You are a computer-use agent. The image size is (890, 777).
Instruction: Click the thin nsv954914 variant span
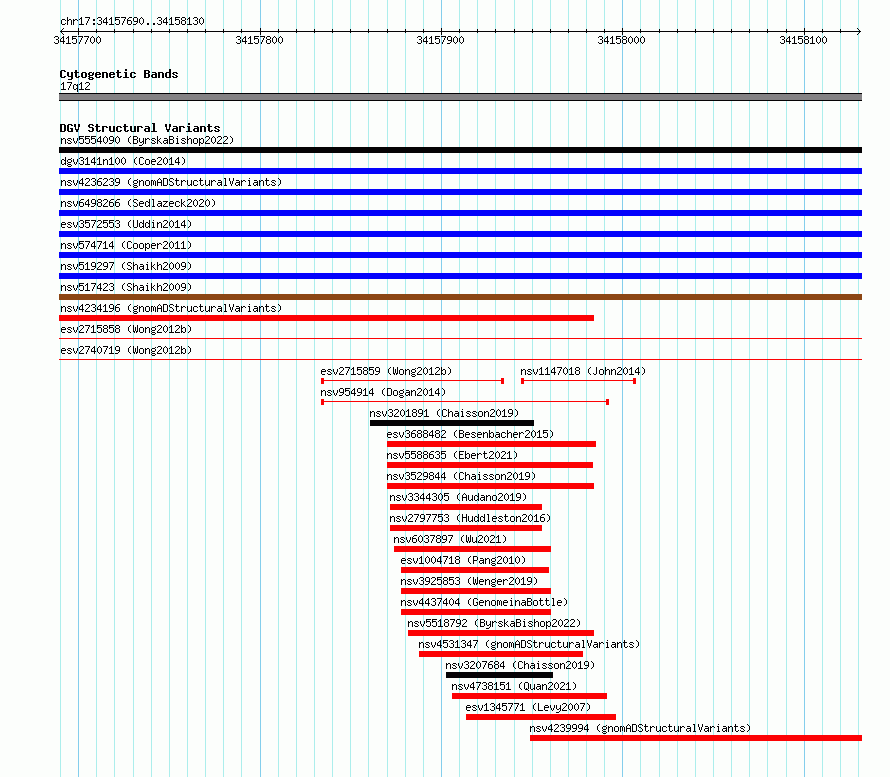click(465, 402)
